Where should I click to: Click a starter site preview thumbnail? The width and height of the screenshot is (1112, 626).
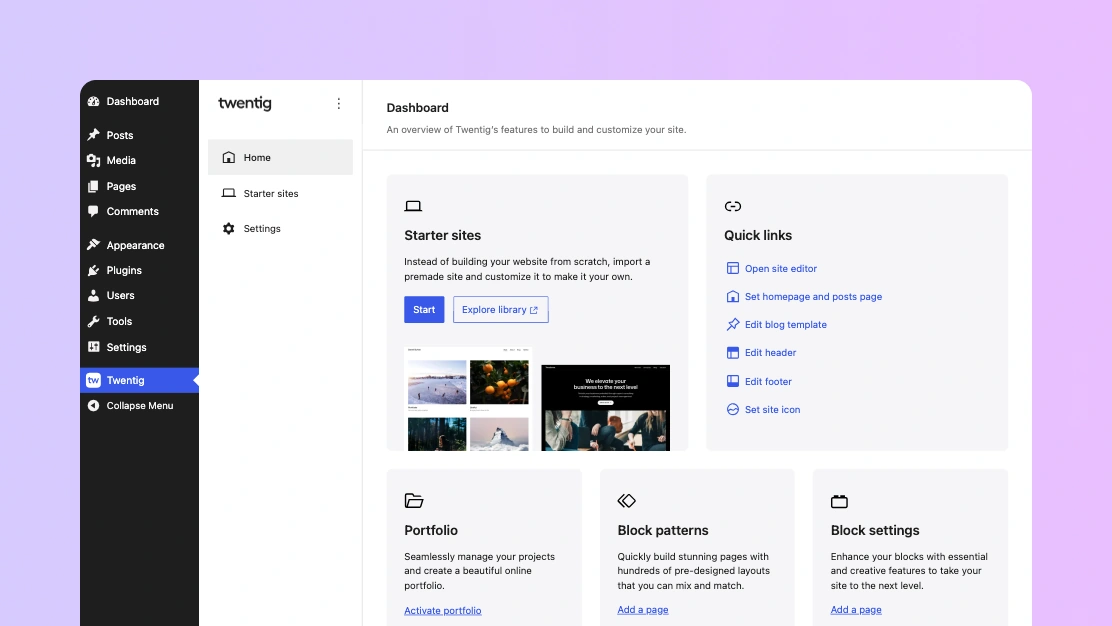click(467, 398)
